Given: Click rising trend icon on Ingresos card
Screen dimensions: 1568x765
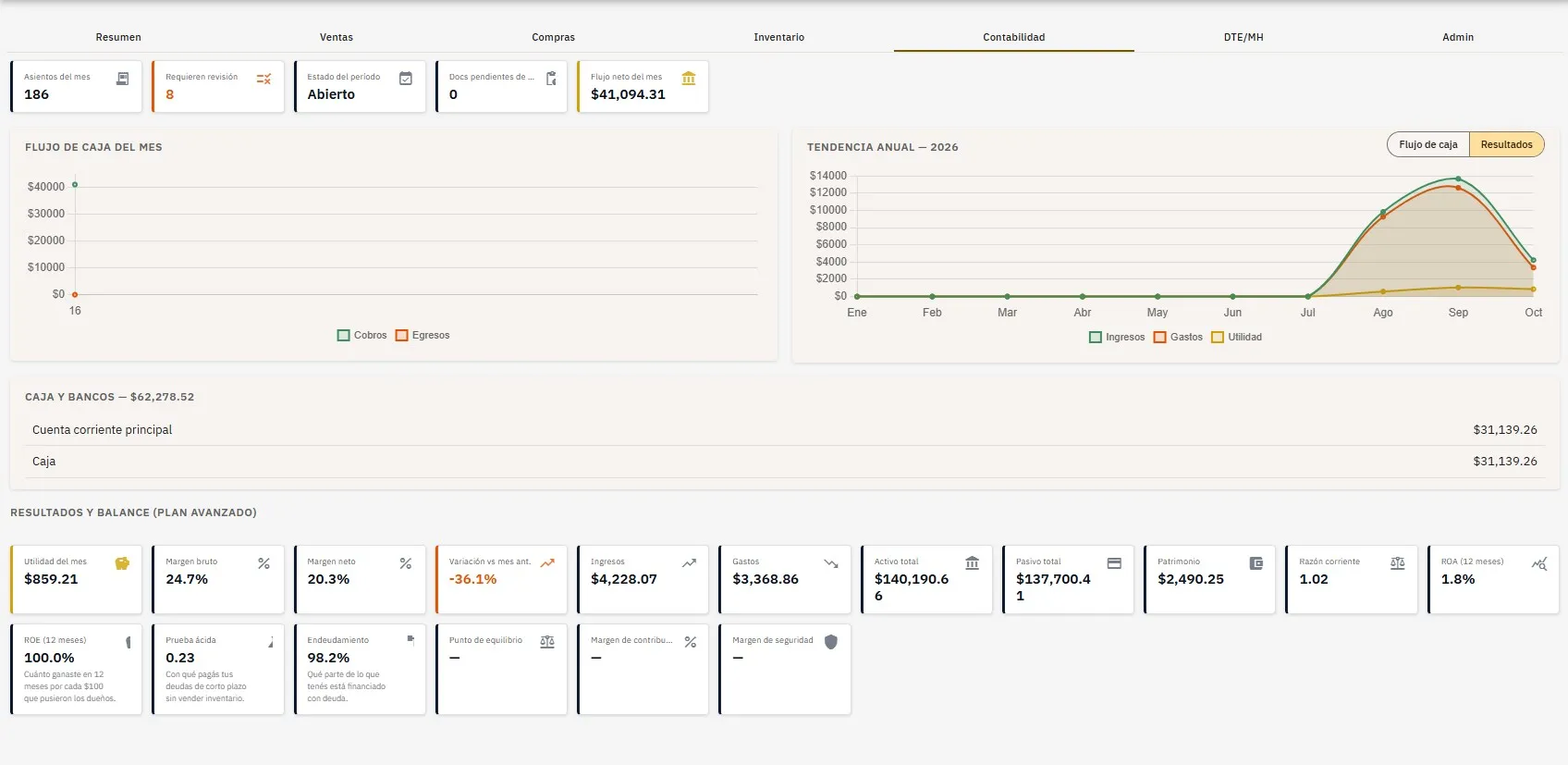Looking at the screenshot, I should click(x=689, y=563).
